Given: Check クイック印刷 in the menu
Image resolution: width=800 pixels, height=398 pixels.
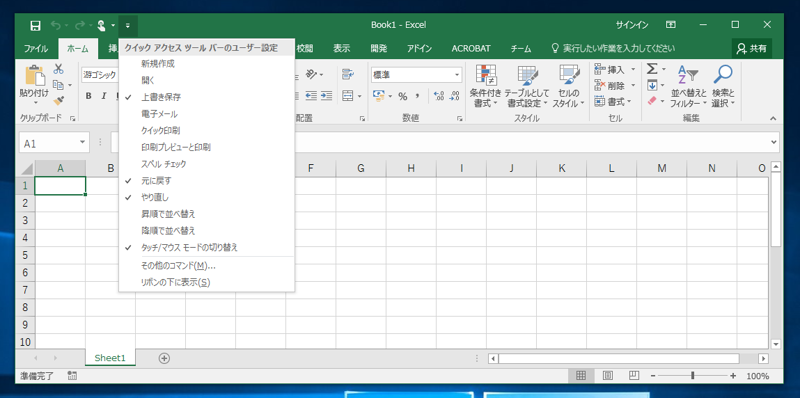Looking at the screenshot, I should (x=207, y=131).
